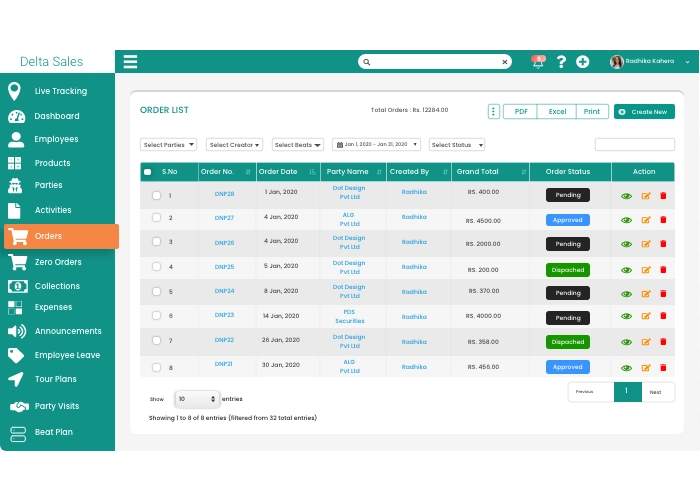Open the Select Creator dropdown
The image size is (700, 500).
pos(235,145)
